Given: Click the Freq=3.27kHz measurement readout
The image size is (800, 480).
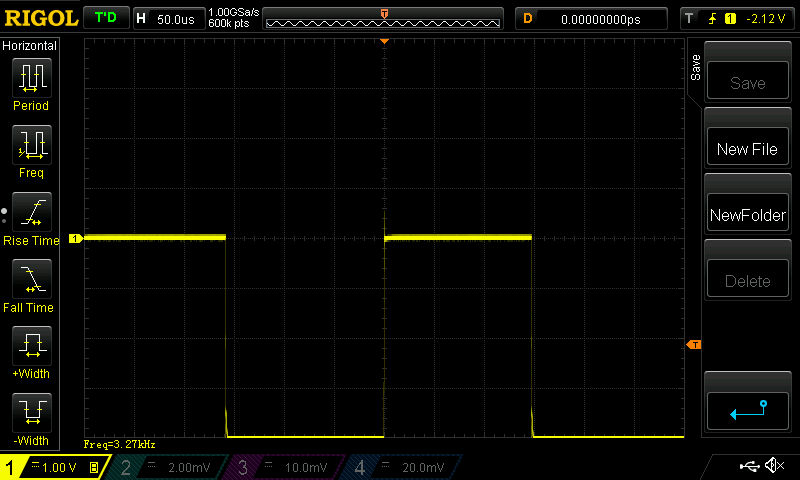Looking at the screenshot, I should (119, 445).
